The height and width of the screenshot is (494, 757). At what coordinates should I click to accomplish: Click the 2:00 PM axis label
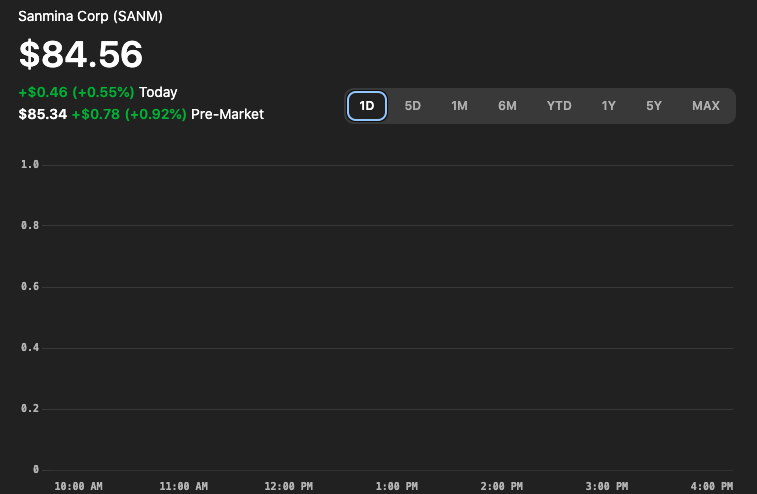(x=502, y=486)
